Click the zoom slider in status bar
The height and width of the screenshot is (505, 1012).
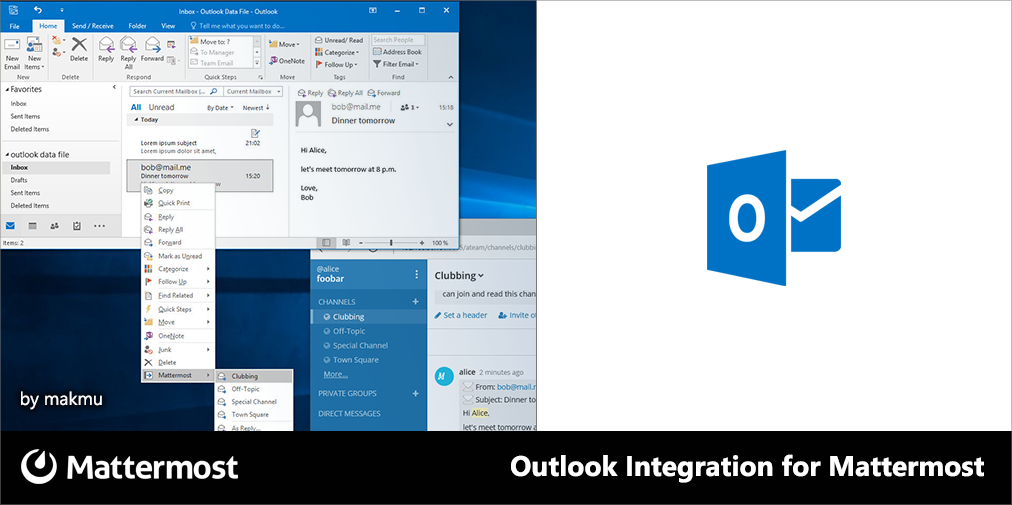click(391, 243)
